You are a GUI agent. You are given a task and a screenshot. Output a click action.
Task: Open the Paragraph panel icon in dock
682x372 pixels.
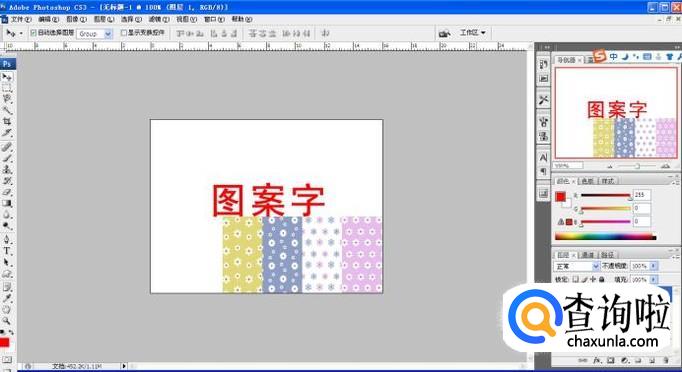tap(543, 171)
